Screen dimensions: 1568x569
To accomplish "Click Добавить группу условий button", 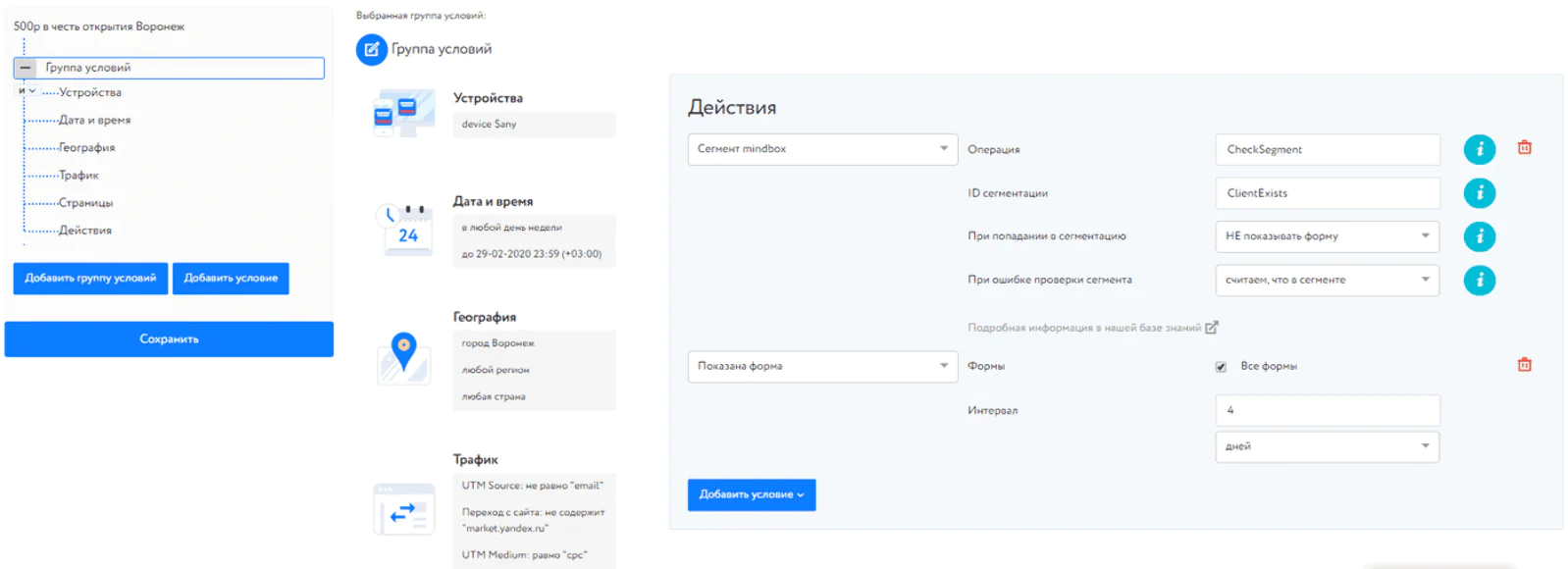I will [x=90, y=279].
